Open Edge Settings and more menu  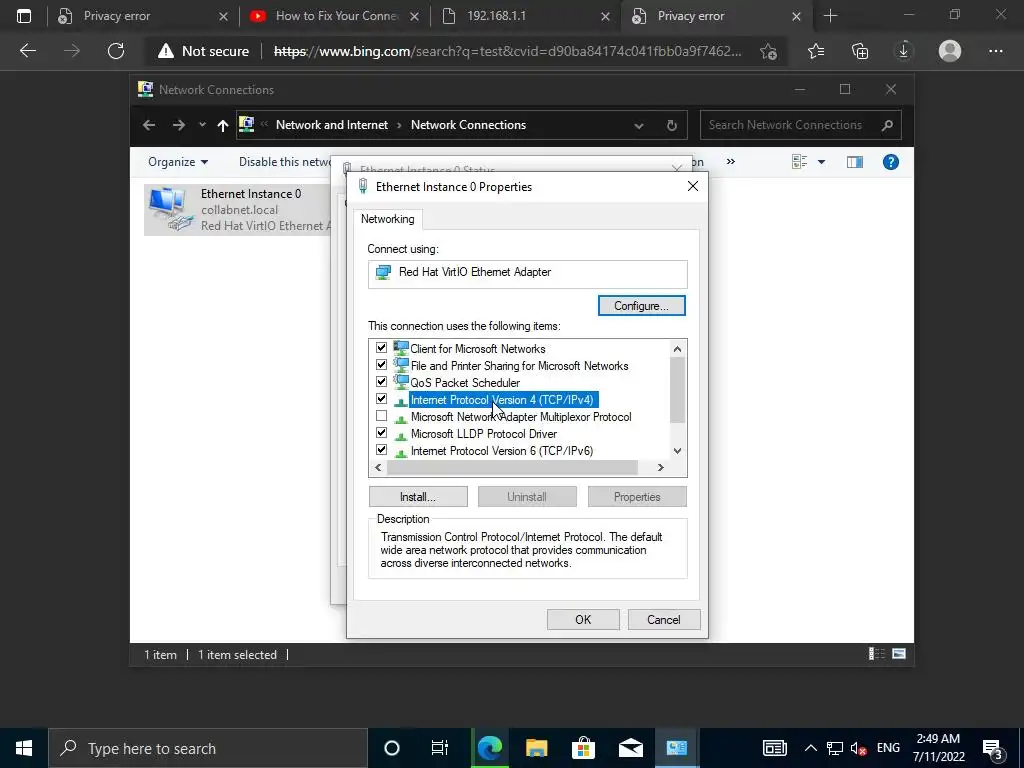pos(995,51)
